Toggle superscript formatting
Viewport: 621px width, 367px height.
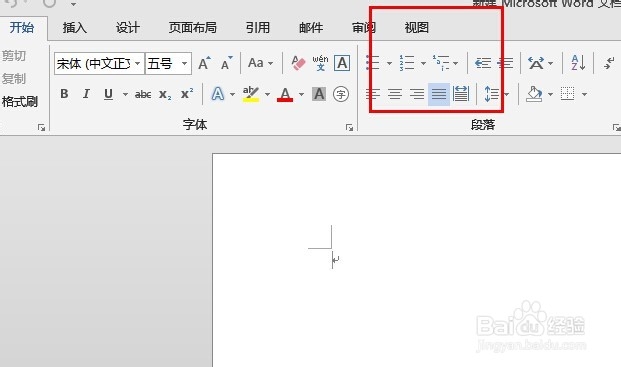tap(187, 94)
